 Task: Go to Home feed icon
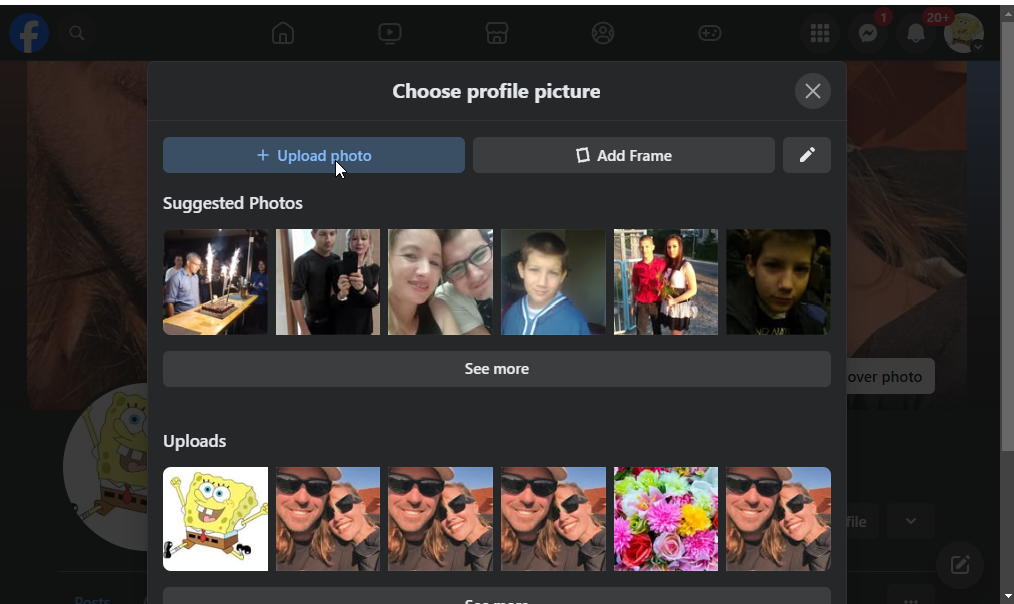coord(283,34)
